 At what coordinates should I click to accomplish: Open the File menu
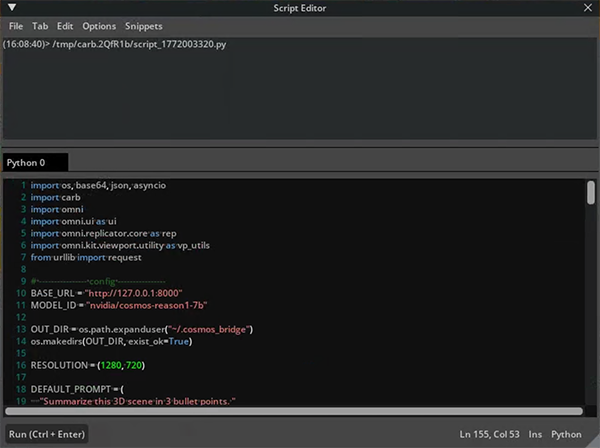tap(16, 26)
